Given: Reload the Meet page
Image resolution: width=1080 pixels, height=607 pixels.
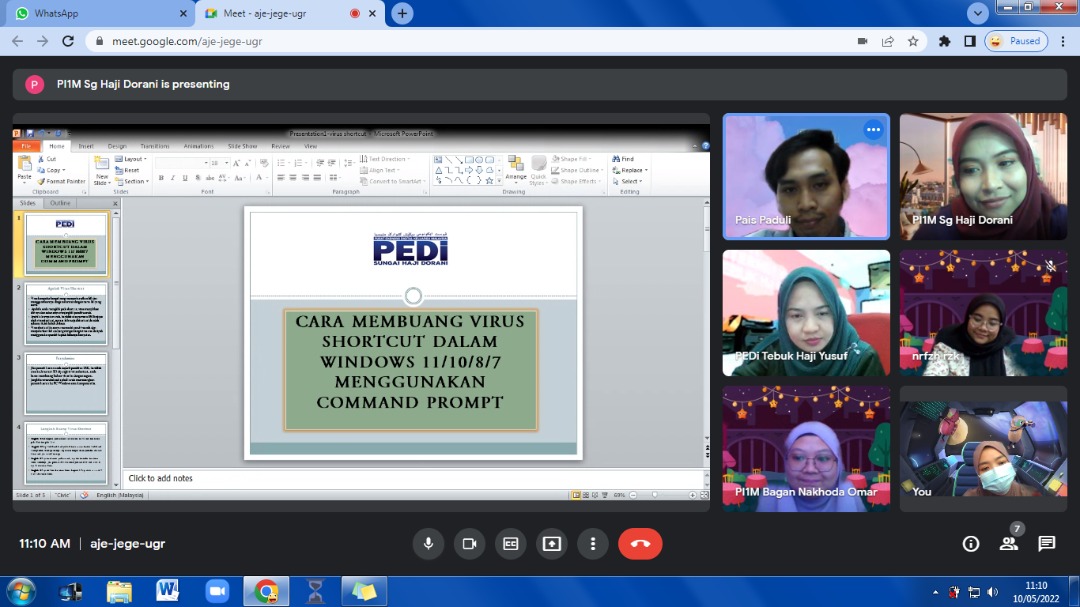Looking at the screenshot, I should (x=68, y=41).
